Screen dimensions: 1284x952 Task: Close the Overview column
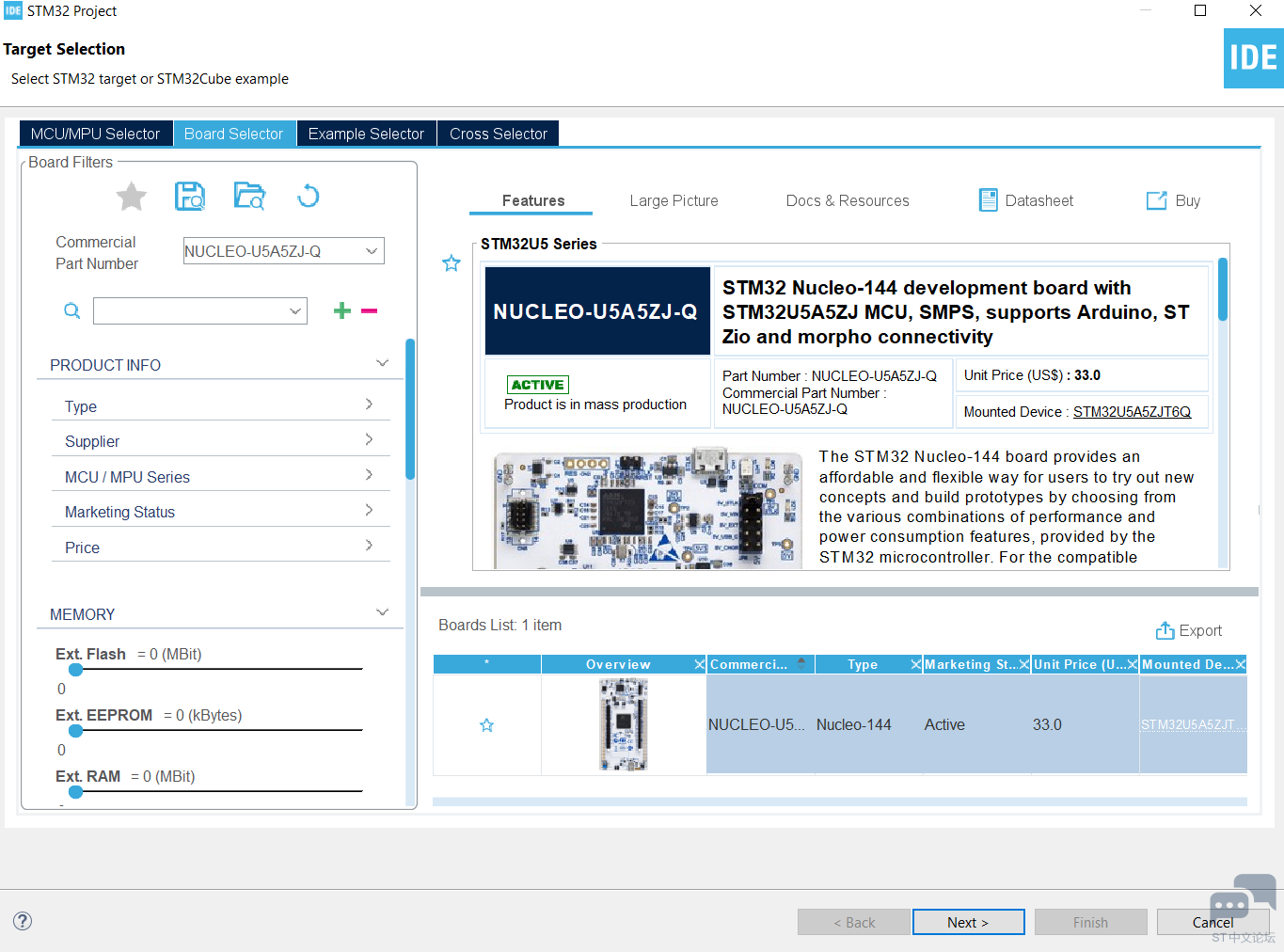click(700, 664)
